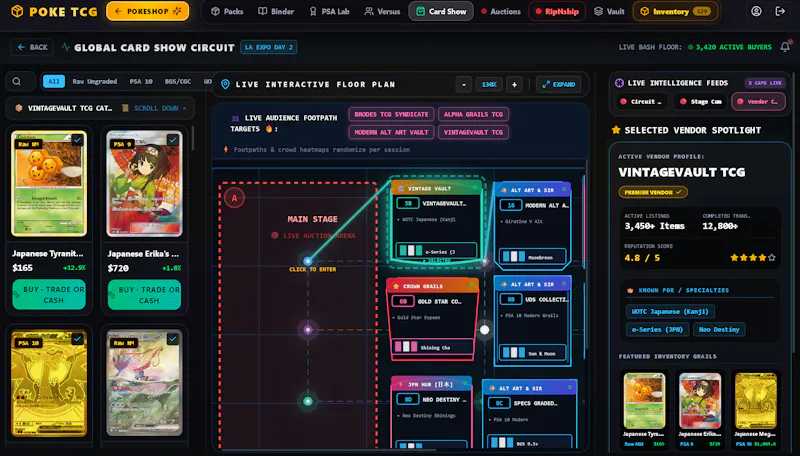800x456 pixels.
Task: Open the user profile icon
Action: point(756,11)
